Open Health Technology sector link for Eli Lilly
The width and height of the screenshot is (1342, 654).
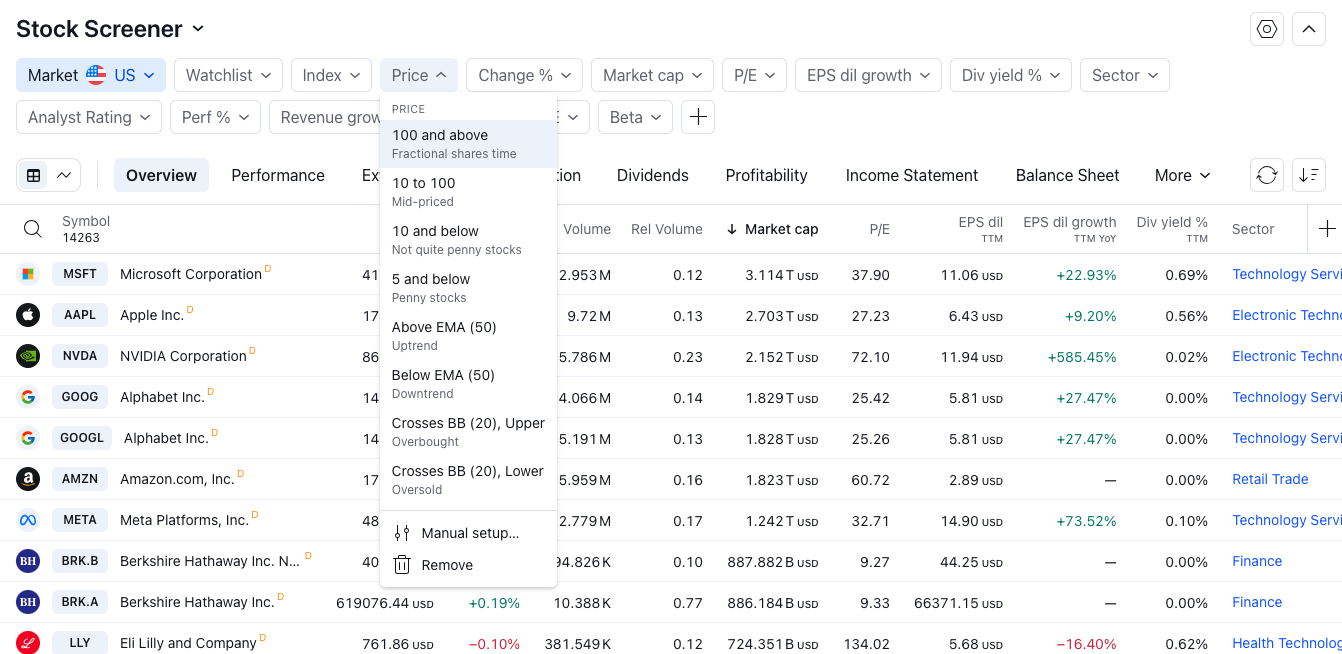pyautogui.click(x=1287, y=643)
